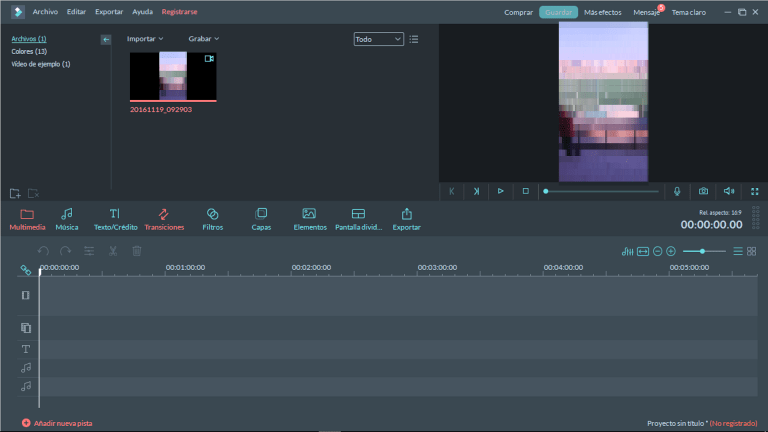Add a new media folder

[x=15, y=193]
